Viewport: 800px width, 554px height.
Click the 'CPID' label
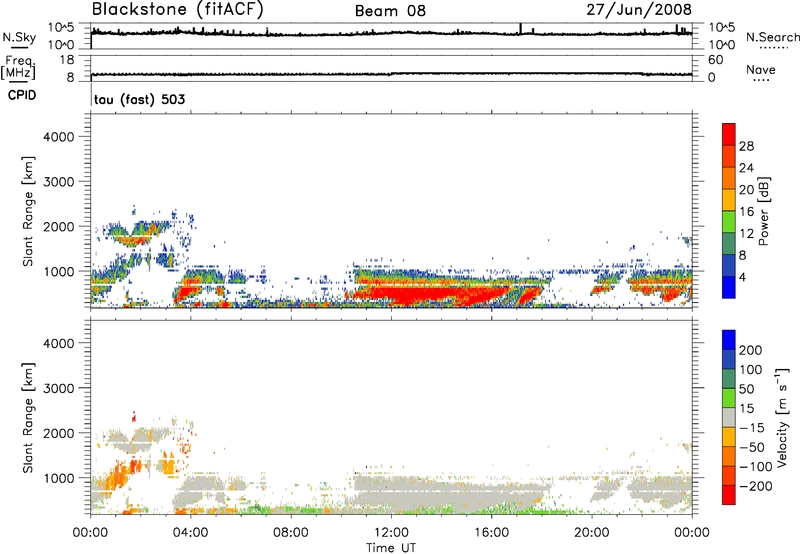click(22, 95)
